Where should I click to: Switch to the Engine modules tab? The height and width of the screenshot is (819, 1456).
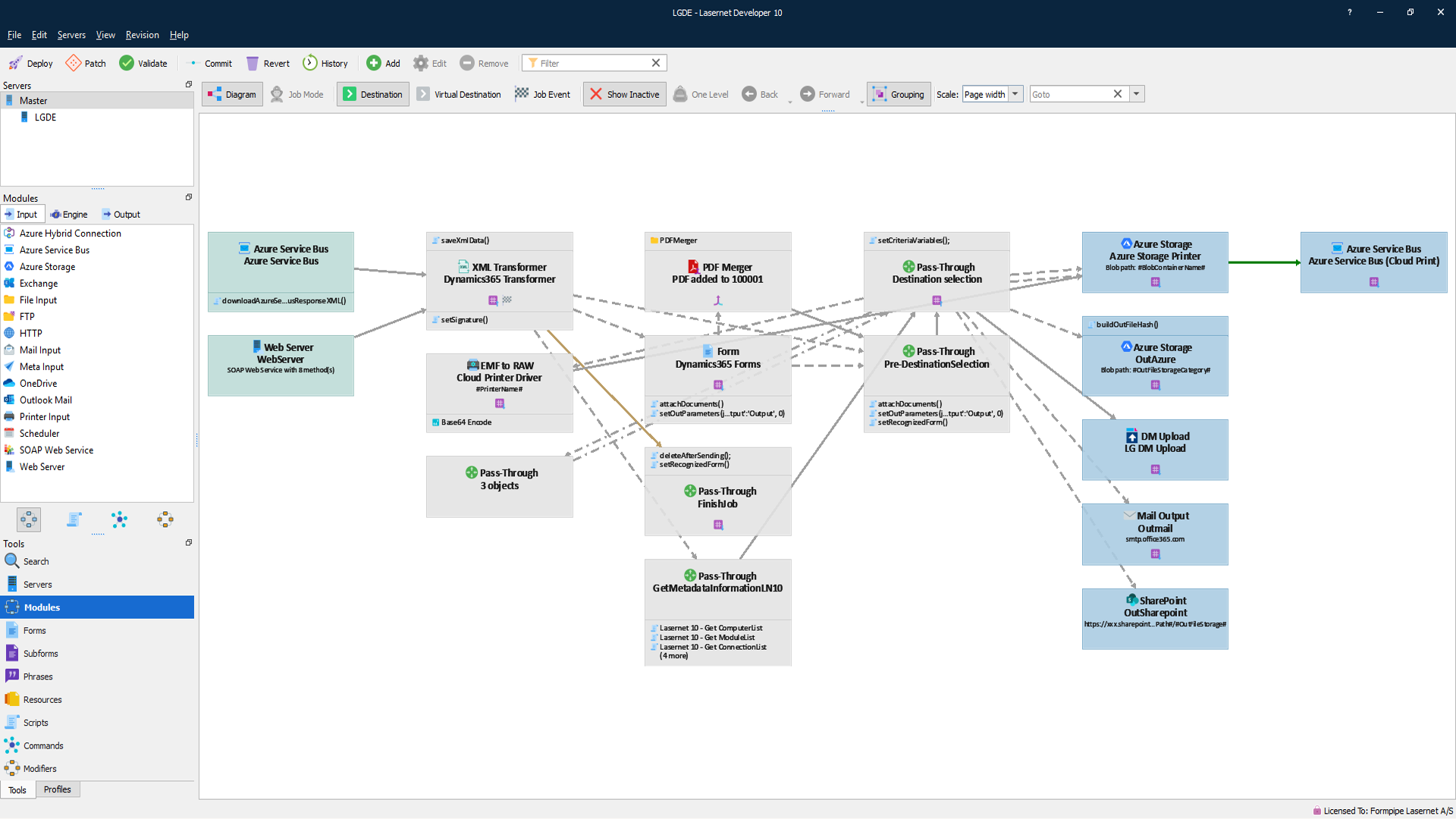[x=69, y=215]
